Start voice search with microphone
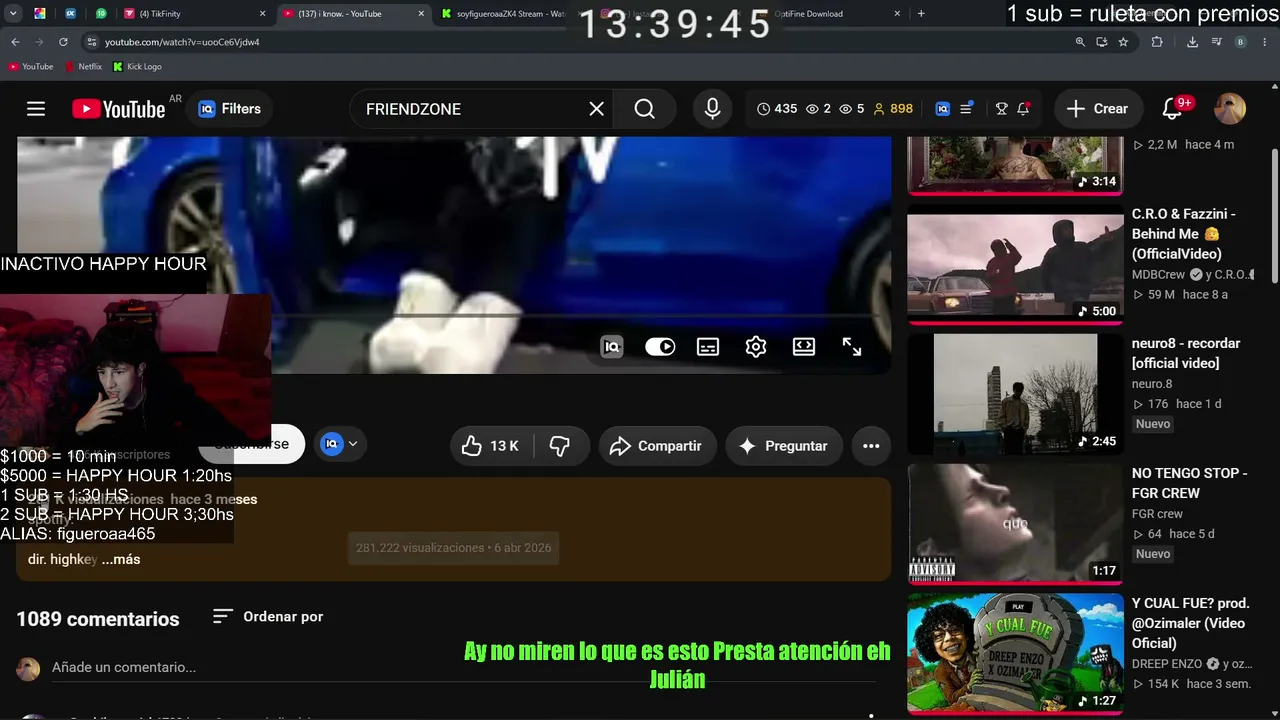1280x720 pixels. [x=713, y=109]
